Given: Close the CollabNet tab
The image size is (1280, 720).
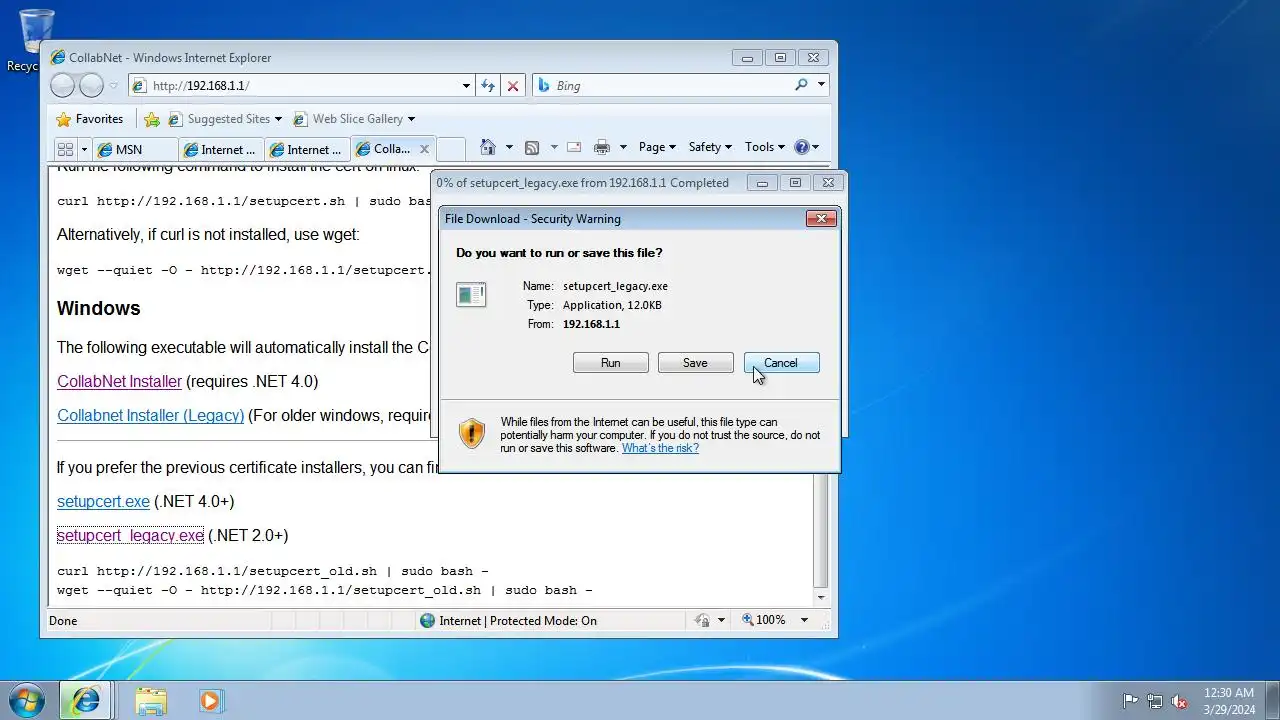Looking at the screenshot, I should coord(424,149).
